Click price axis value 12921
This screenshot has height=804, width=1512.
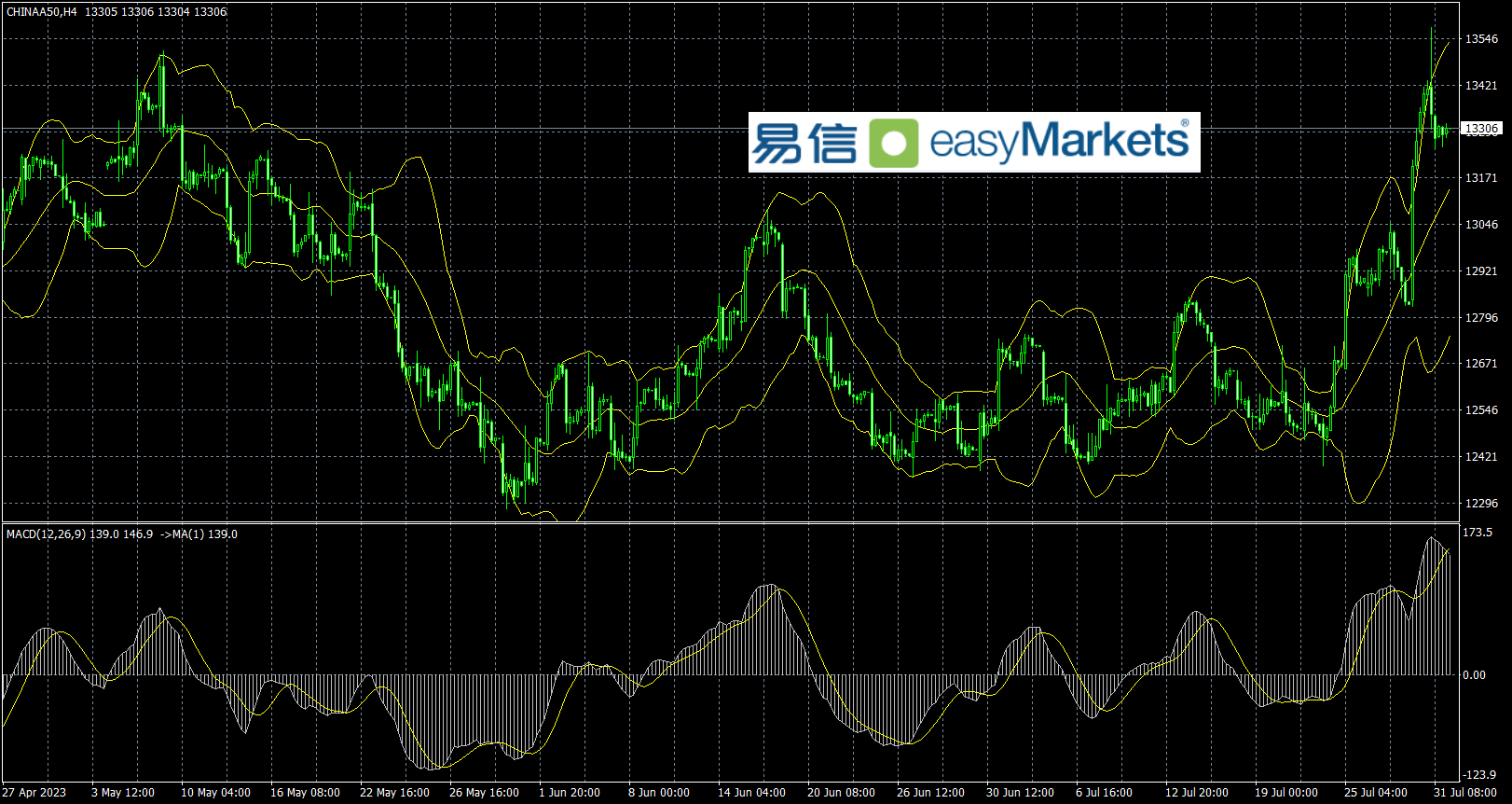[1481, 271]
